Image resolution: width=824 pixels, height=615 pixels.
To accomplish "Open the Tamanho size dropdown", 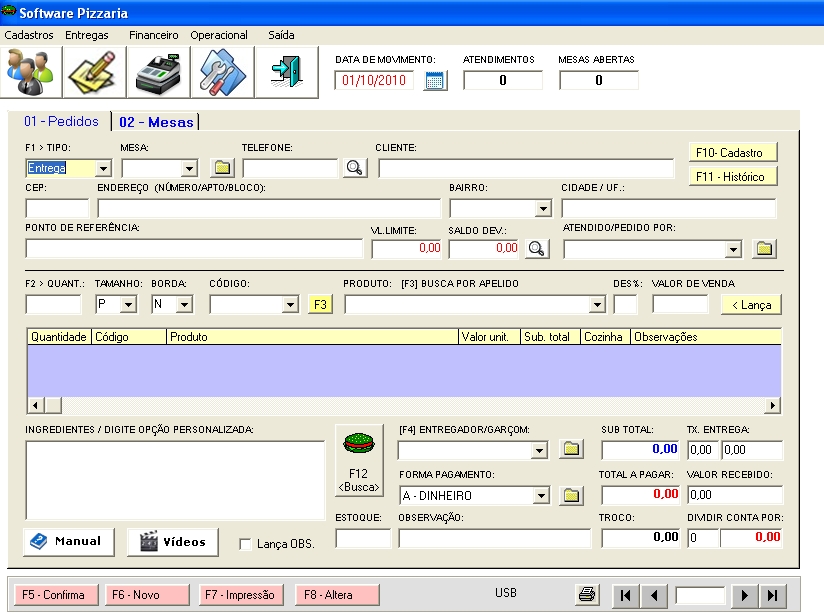I will [x=128, y=305].
